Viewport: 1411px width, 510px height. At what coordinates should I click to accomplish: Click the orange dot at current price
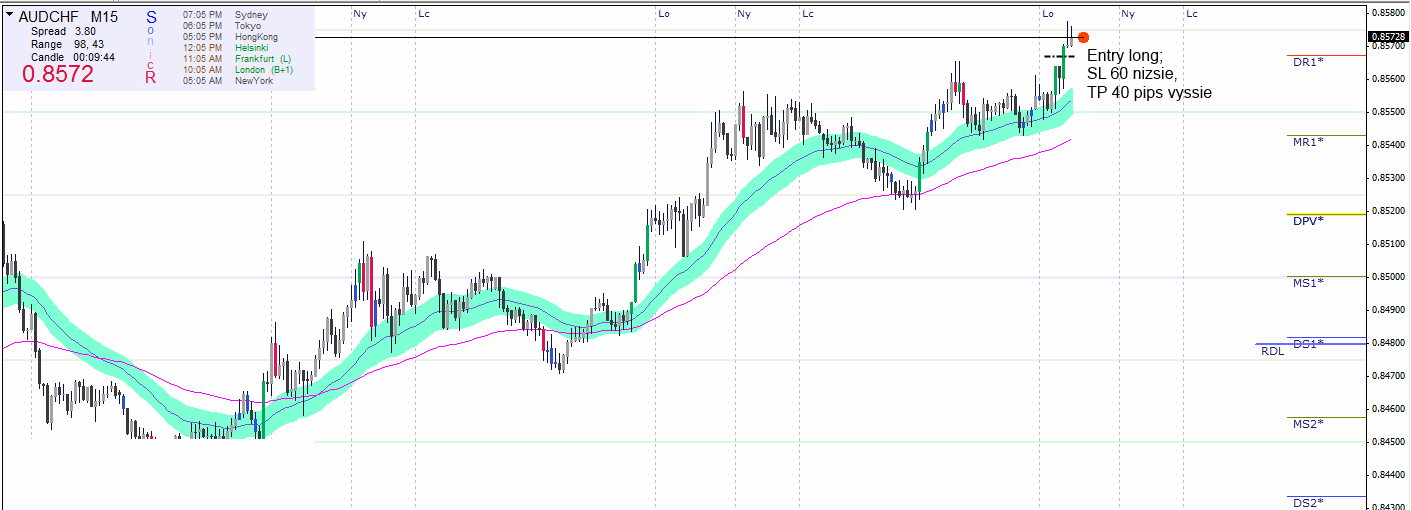pos(1083,37)
